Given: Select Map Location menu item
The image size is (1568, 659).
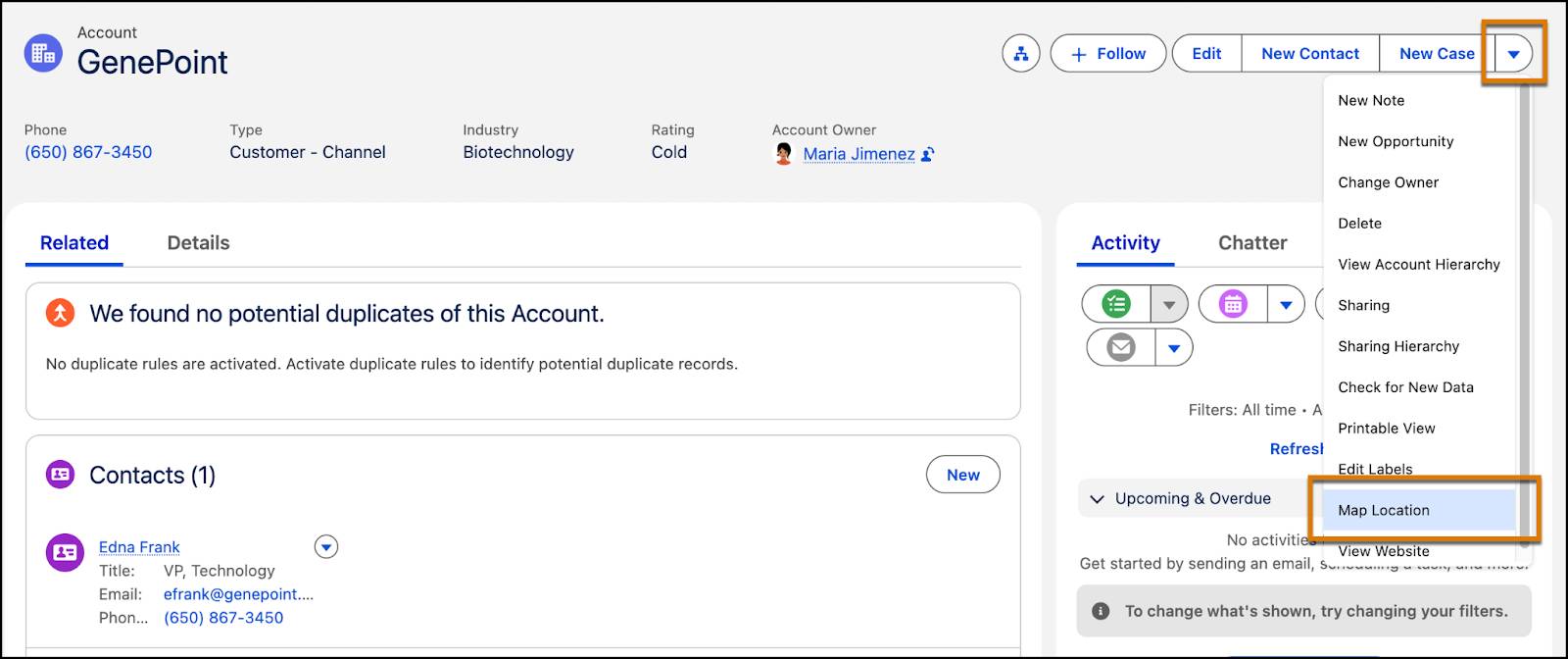Looking at the screenshot, I should tap(1419, 510).
